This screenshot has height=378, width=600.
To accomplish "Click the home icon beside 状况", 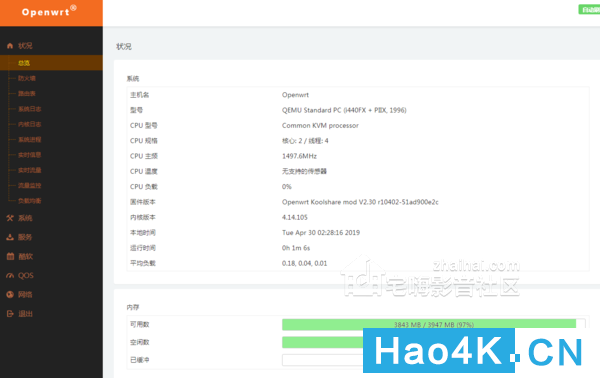I will click(x=10, y=46).
